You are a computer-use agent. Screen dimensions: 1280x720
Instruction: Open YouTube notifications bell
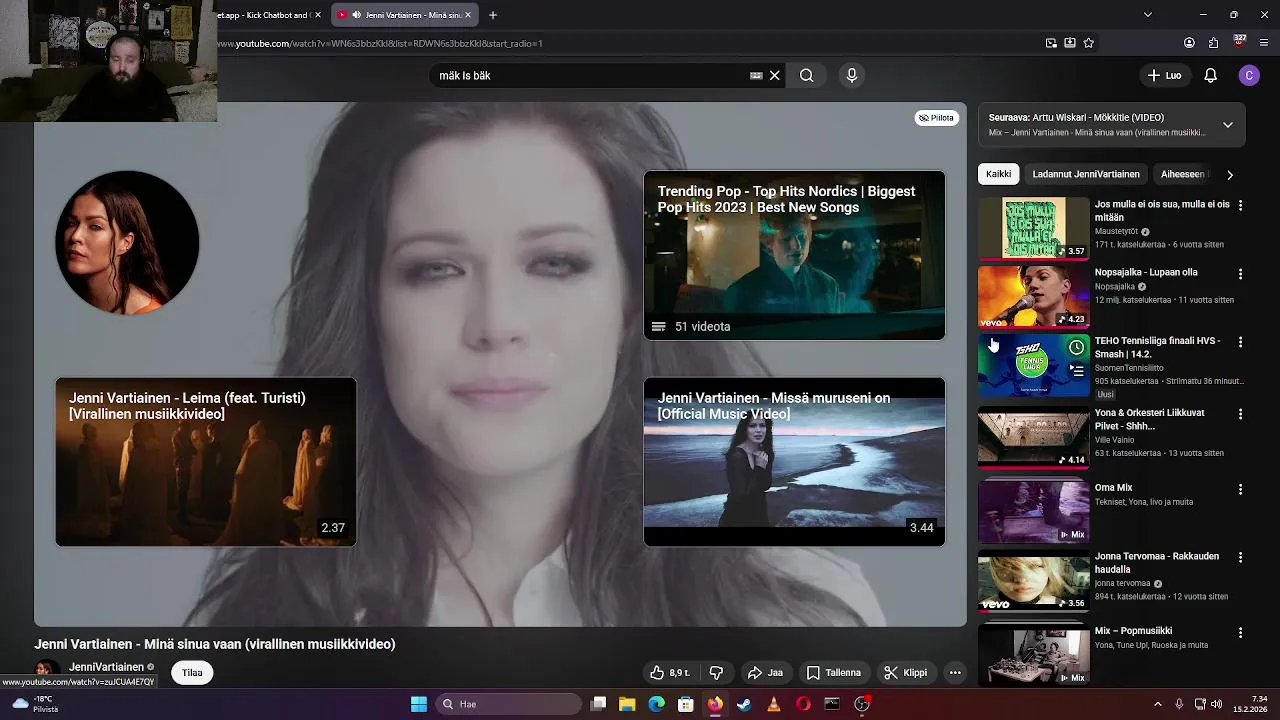pyautogui.click(x=1210, y=75)
